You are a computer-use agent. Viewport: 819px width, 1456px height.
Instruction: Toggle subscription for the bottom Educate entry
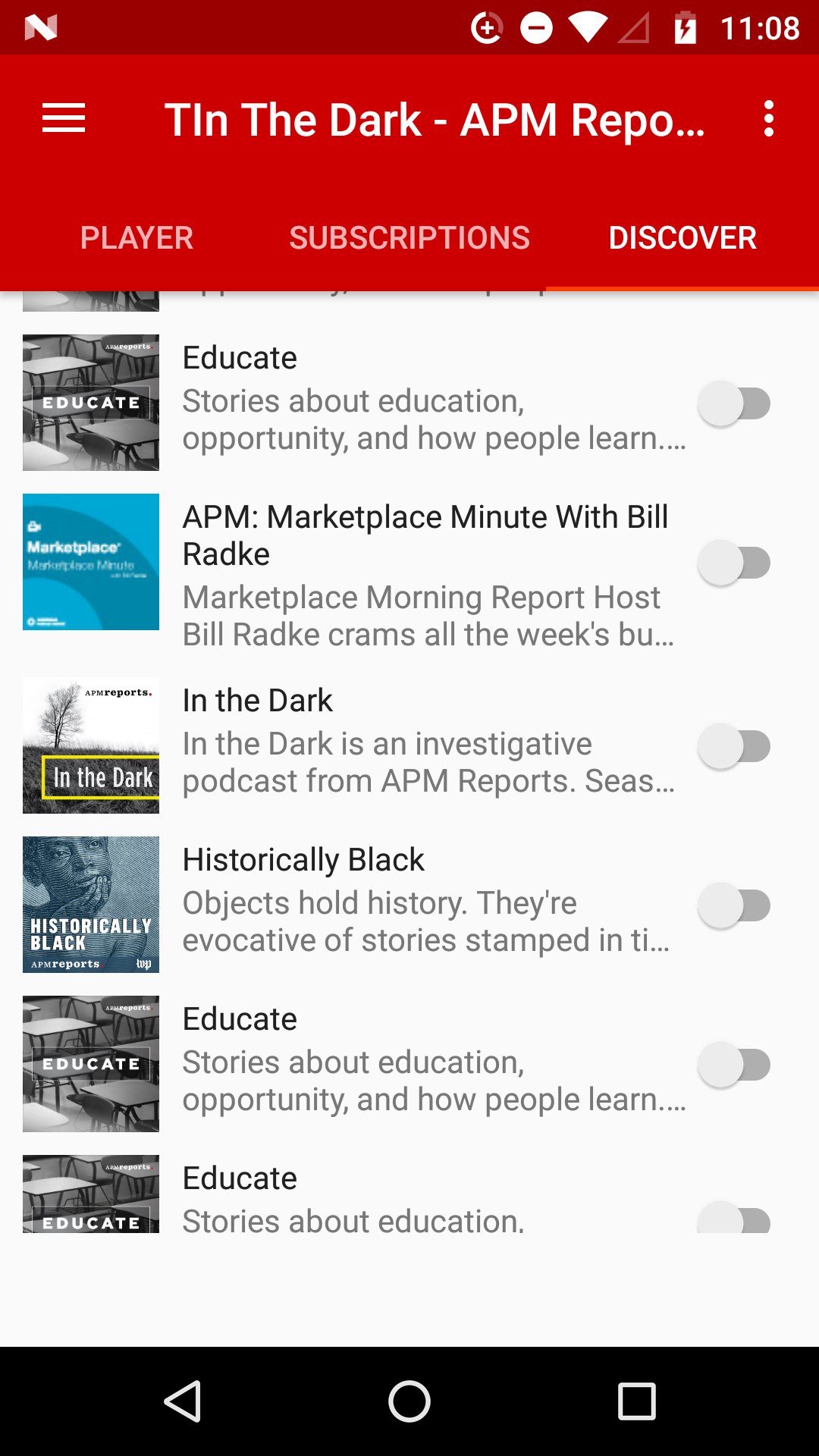(734, 1217)
